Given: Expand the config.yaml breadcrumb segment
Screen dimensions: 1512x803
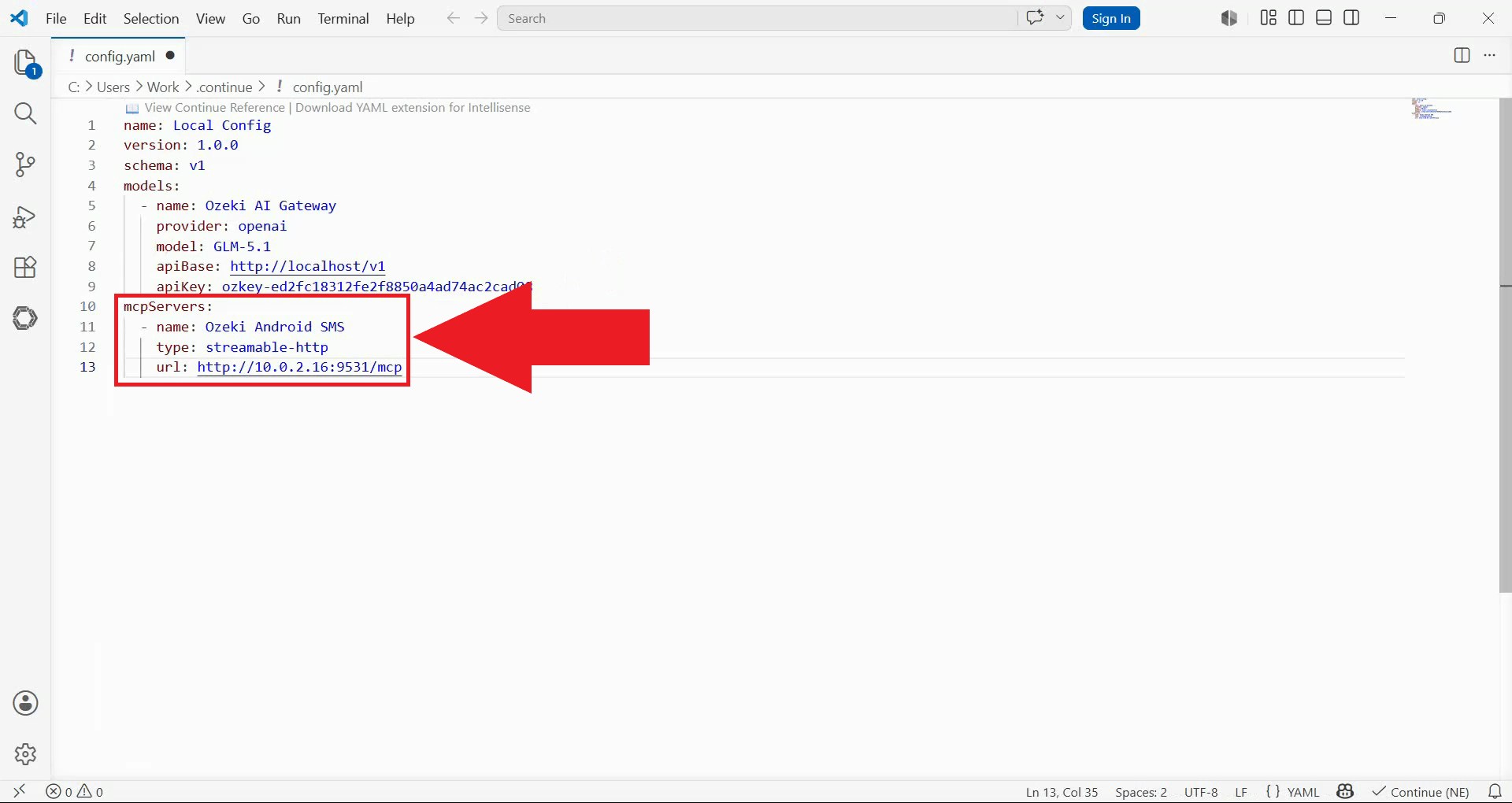Looking at the screenshot, I should tap(327, 87).
